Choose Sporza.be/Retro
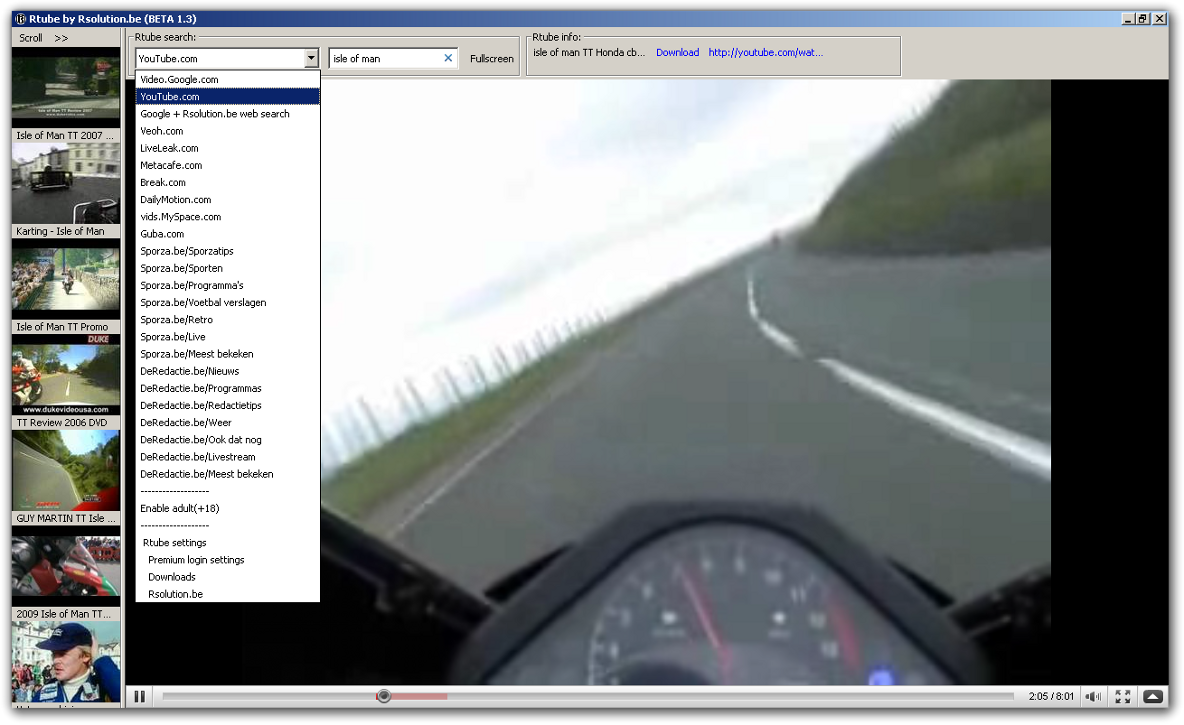Image resolution: width=1184 pixels, height=725 pixels. 227,319
